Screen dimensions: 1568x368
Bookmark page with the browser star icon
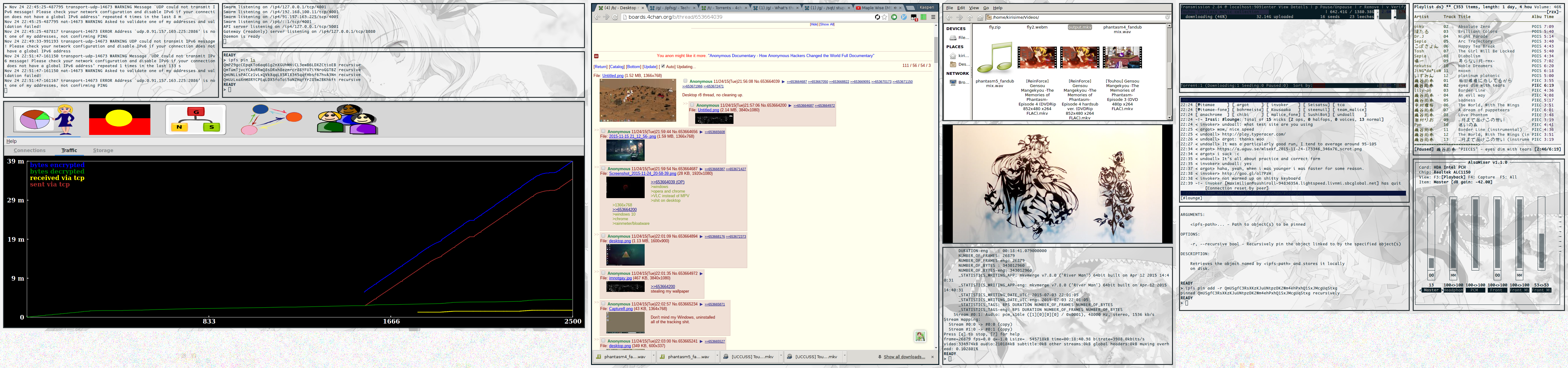[x=884, y=17]
